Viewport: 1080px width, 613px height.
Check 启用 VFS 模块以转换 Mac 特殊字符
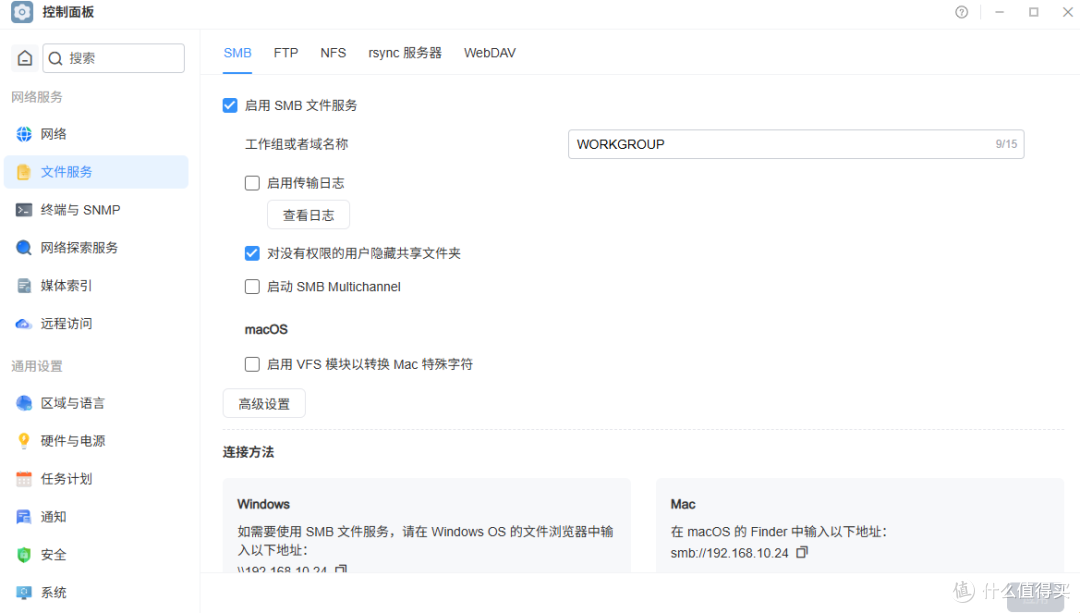point(252,364)
